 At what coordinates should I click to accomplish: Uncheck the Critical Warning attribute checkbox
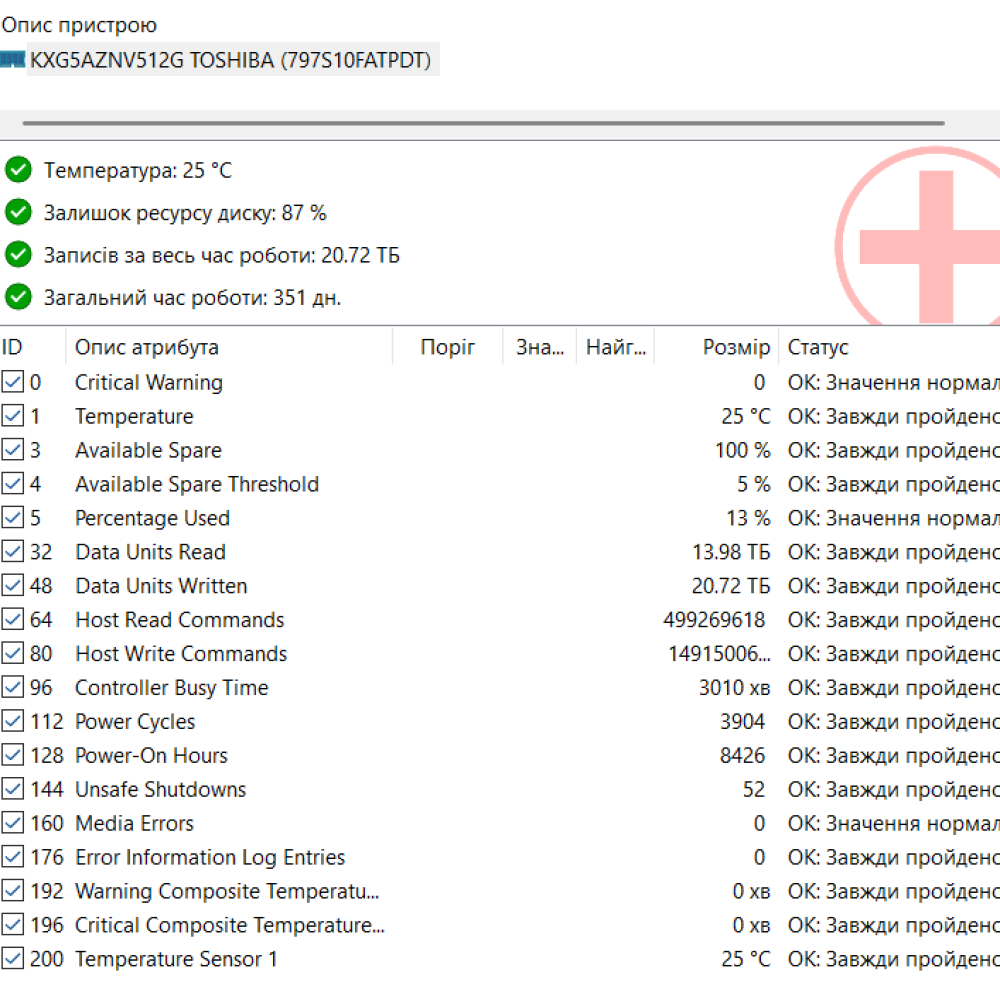pyautogui.click(x=13, y=382)
